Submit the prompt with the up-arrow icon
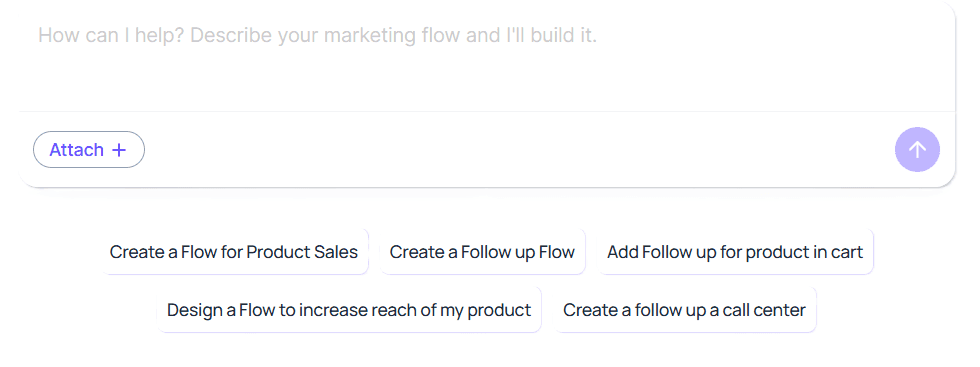Screen dimensions: 980x367 tap(917, 149)
